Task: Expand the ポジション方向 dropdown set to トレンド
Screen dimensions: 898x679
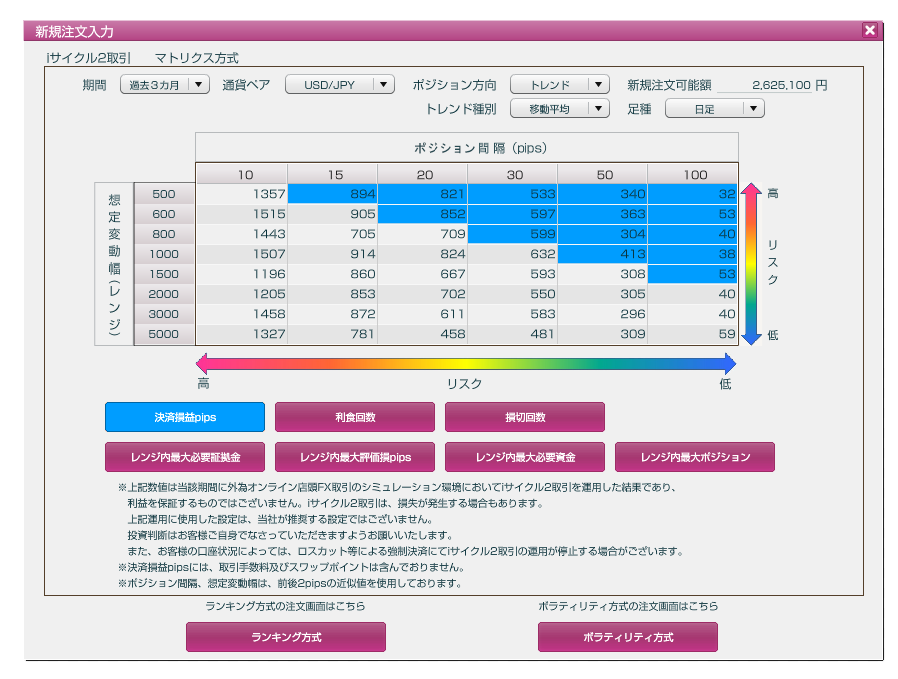Action: click(560, 85)
